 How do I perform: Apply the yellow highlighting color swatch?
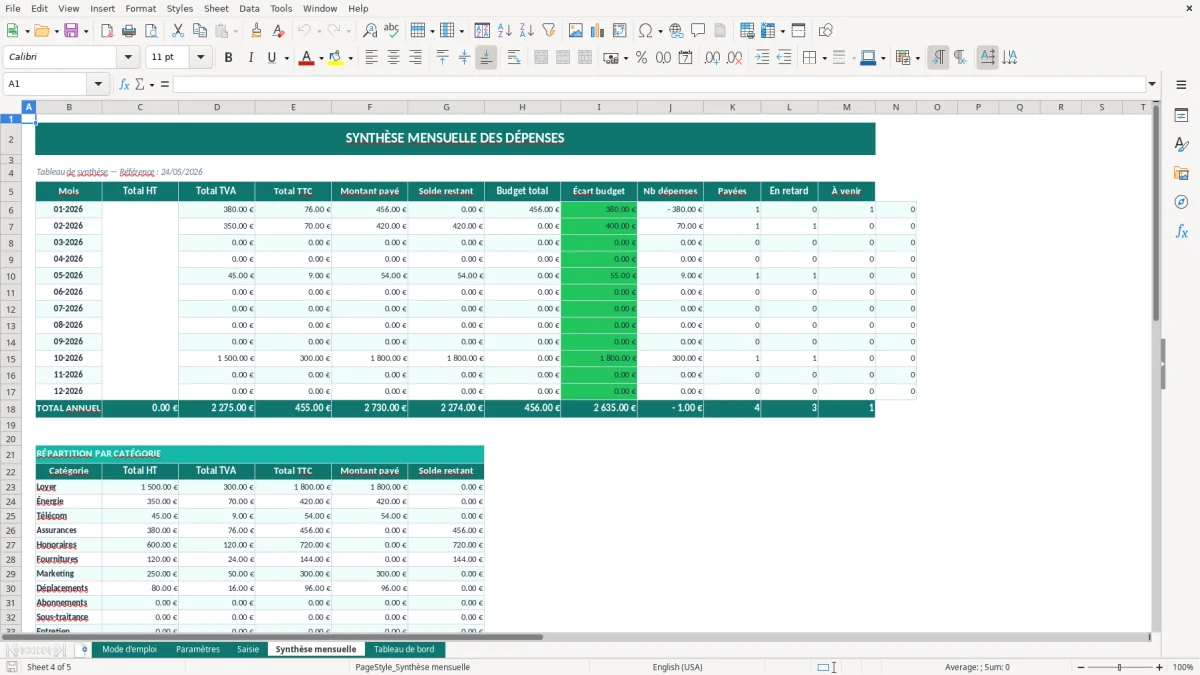click(335, 58)
